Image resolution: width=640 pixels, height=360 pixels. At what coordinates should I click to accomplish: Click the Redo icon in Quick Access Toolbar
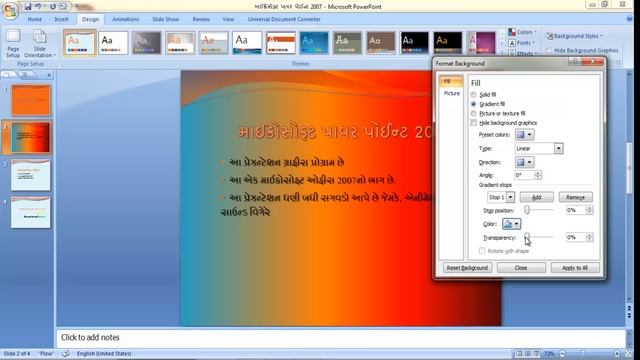[53, 7]
